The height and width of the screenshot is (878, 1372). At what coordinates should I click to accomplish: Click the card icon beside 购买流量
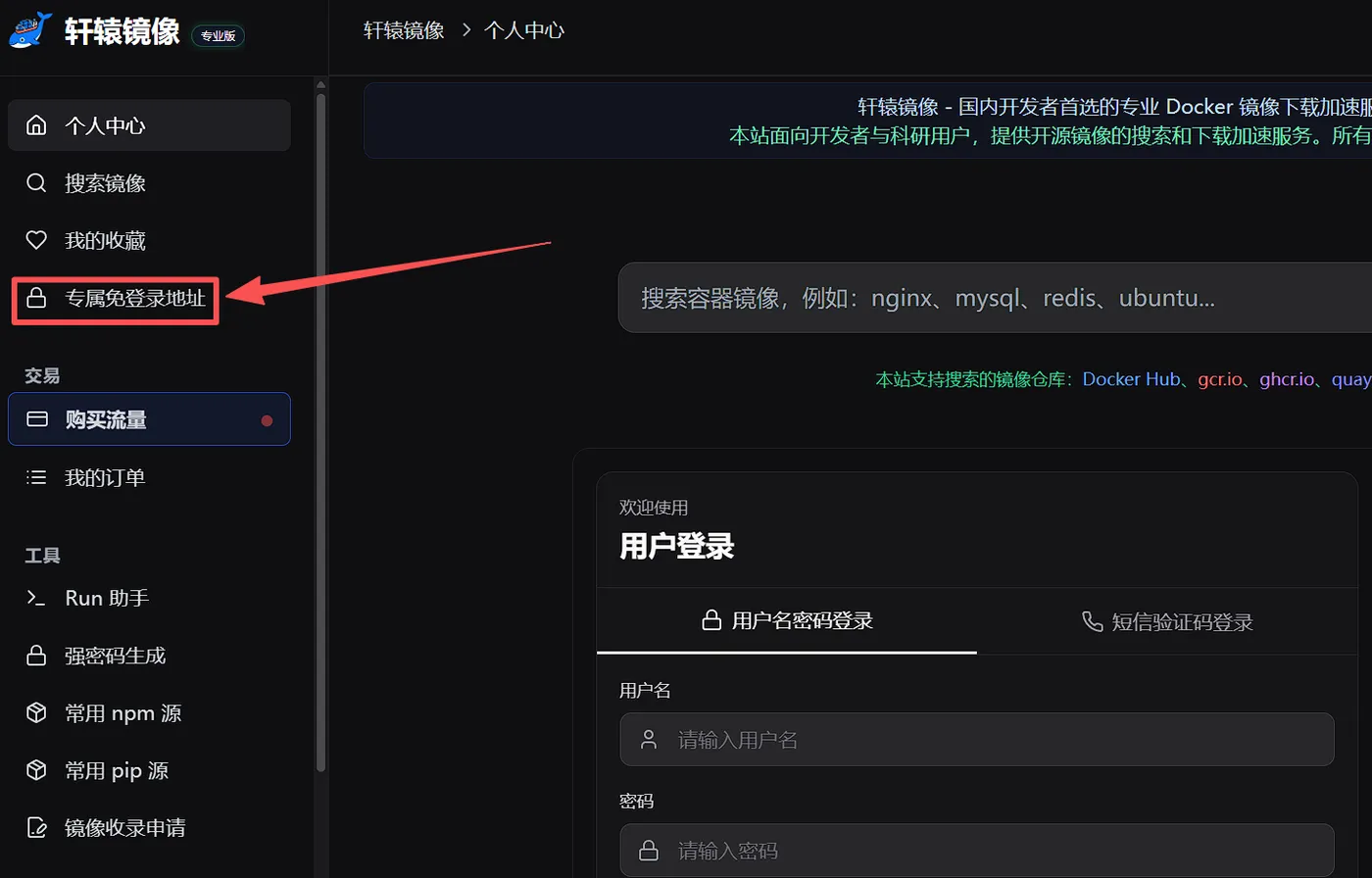[36, 419]
